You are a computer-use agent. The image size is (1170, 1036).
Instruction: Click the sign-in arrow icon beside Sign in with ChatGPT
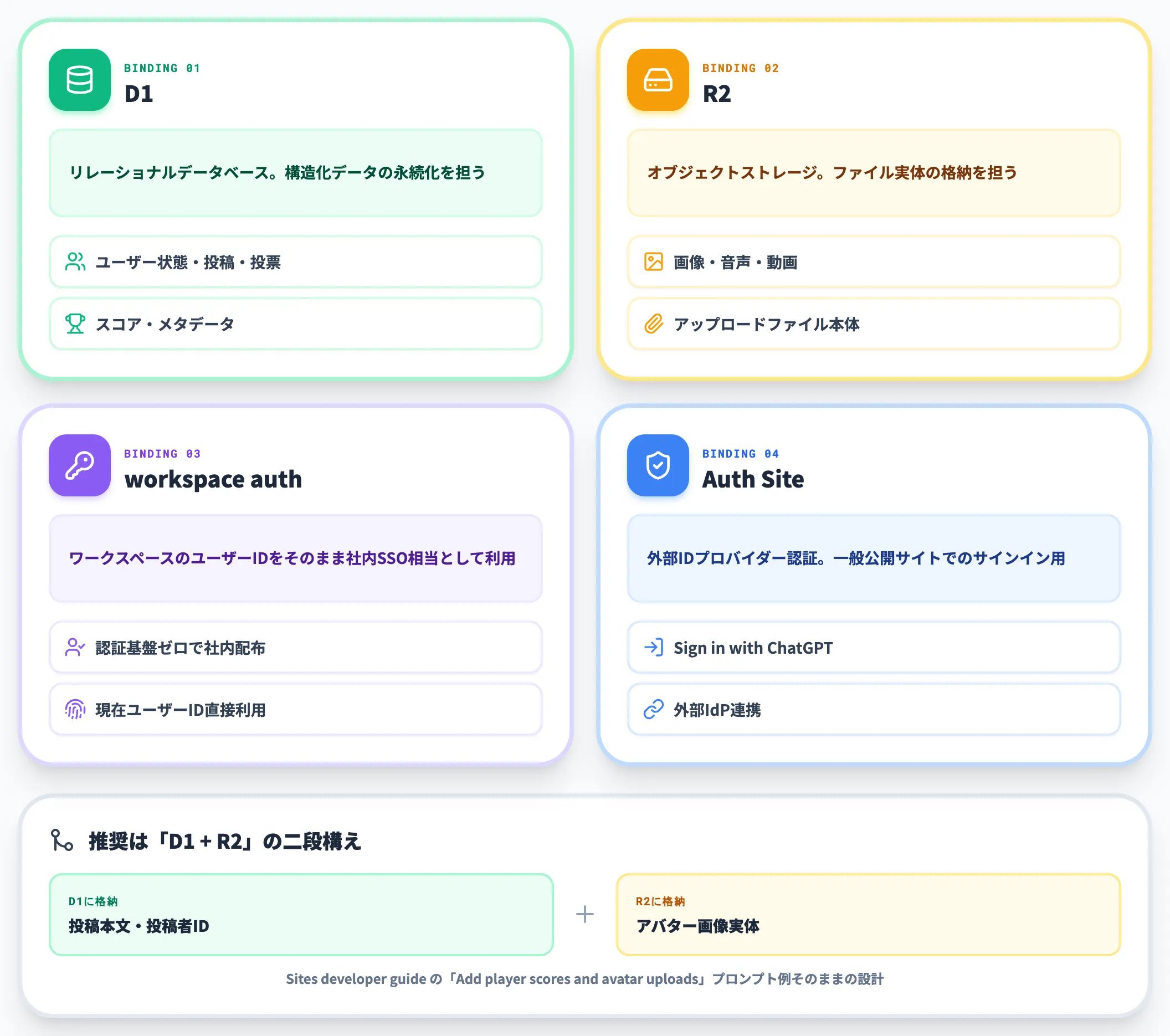(653, 647)
